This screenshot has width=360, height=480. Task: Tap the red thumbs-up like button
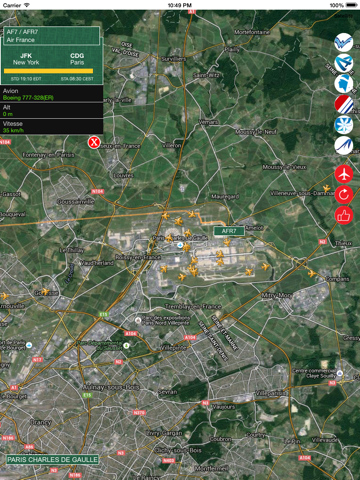pyautogui.click(x=344, y=216)
